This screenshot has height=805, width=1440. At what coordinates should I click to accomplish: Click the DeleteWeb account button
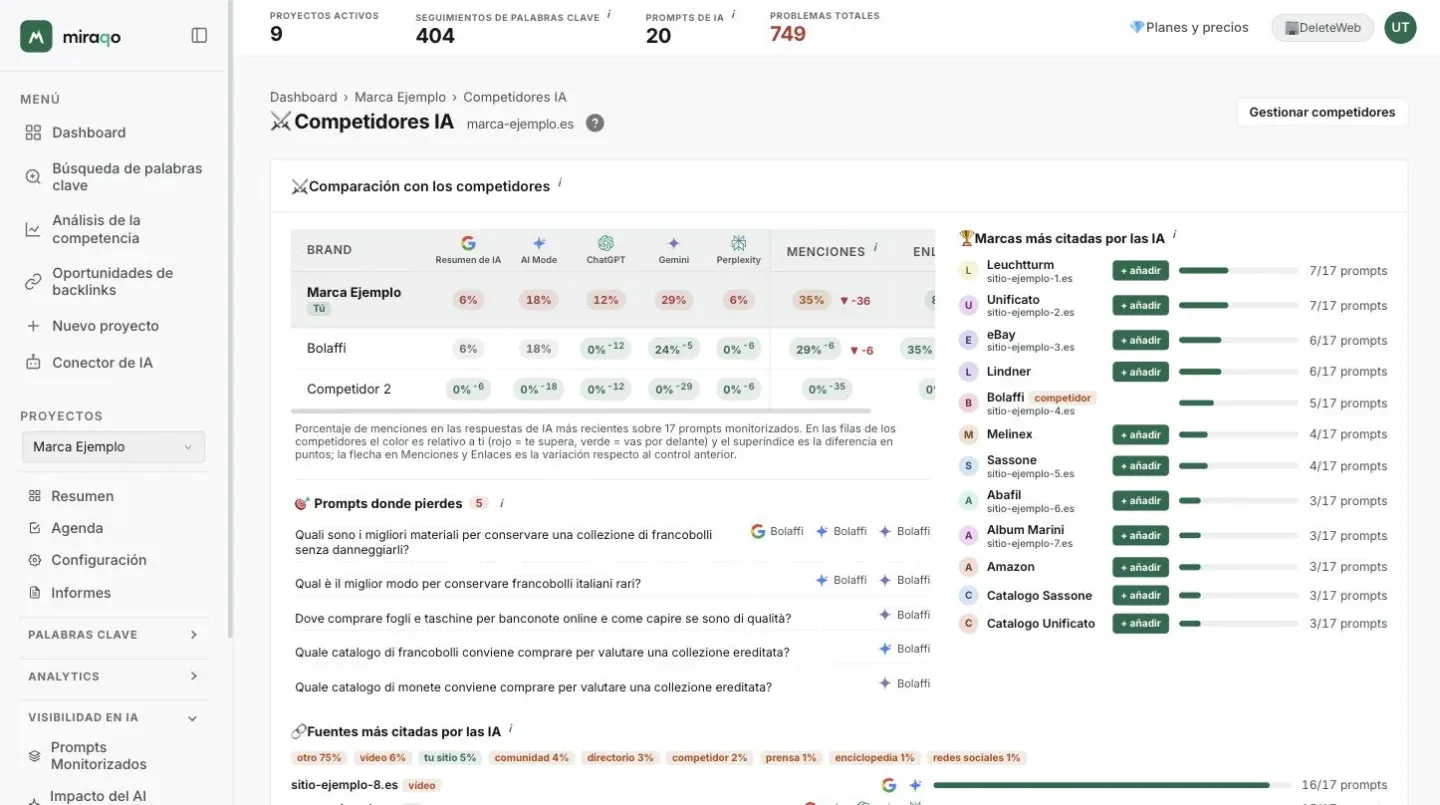click(1322, 28)
